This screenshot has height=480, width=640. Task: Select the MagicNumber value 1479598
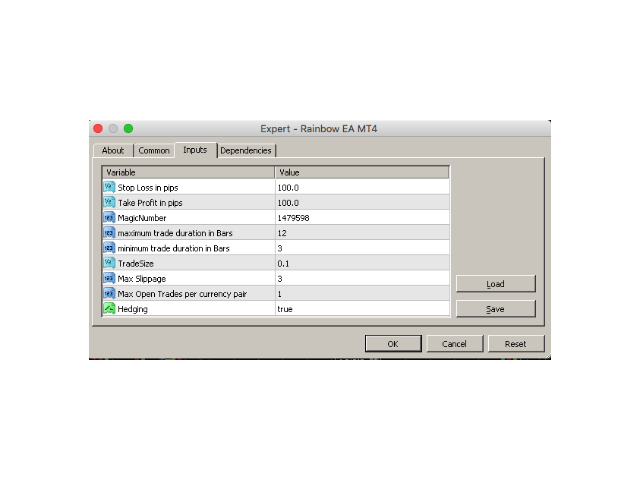click(x=293, y=218)
